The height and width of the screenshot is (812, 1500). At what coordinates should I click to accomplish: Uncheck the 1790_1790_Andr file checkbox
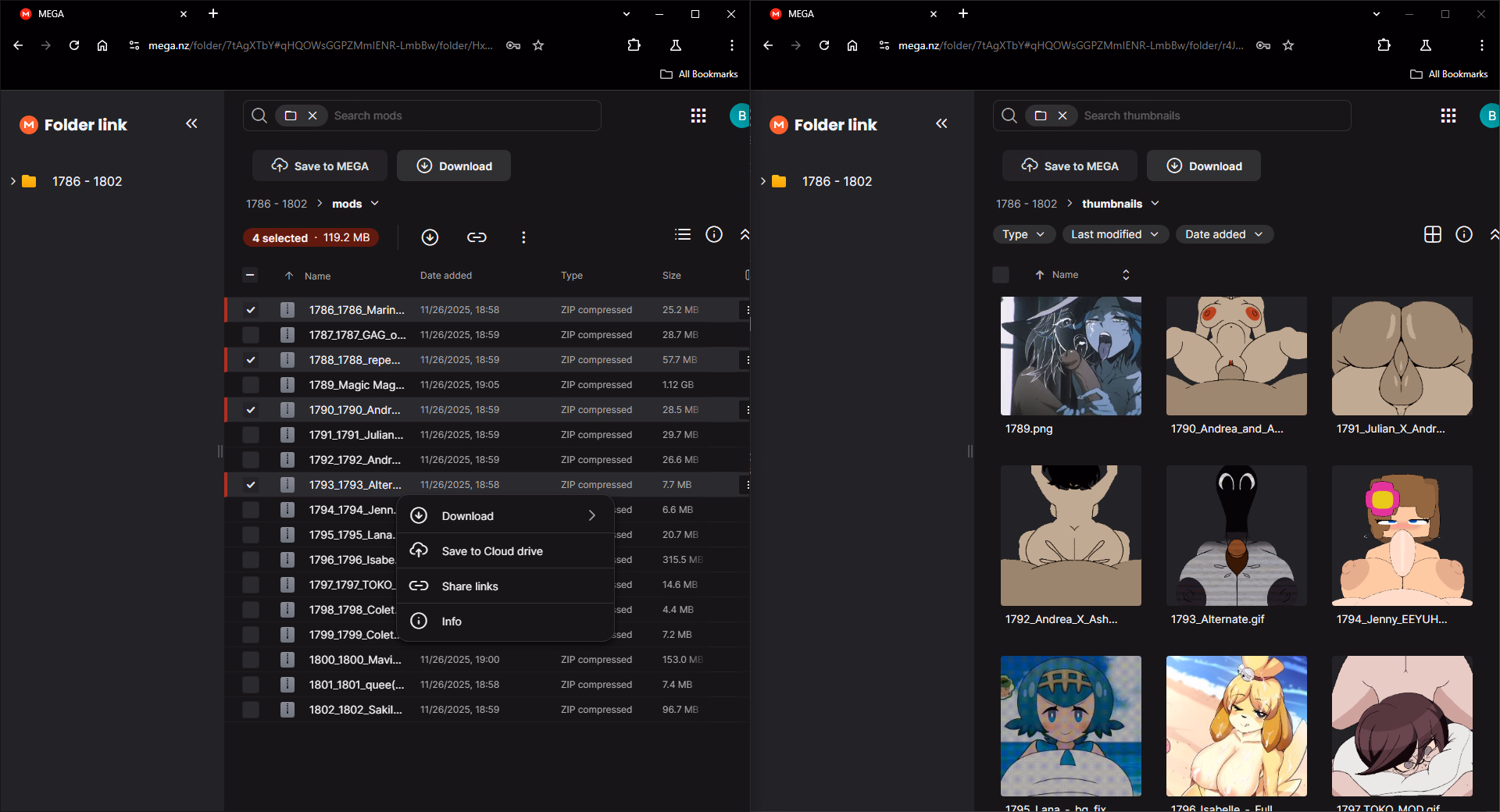click(x=251, y=410)
